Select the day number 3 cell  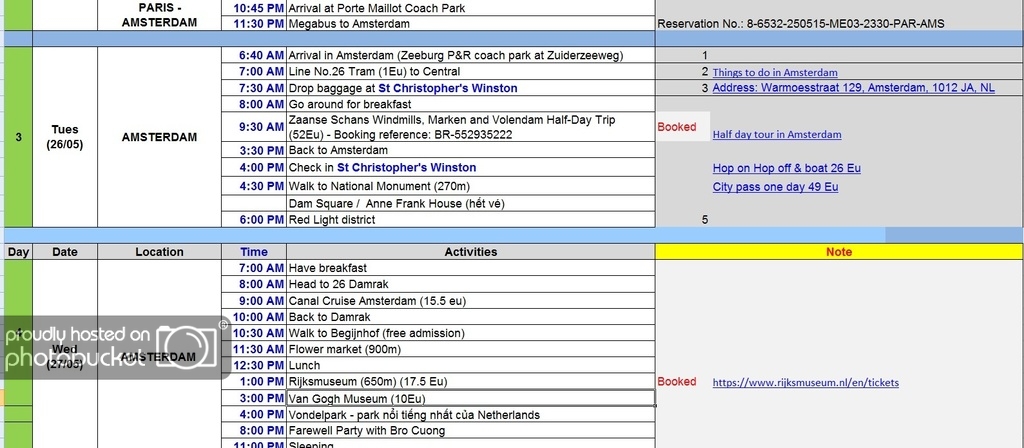coord(18,137)
